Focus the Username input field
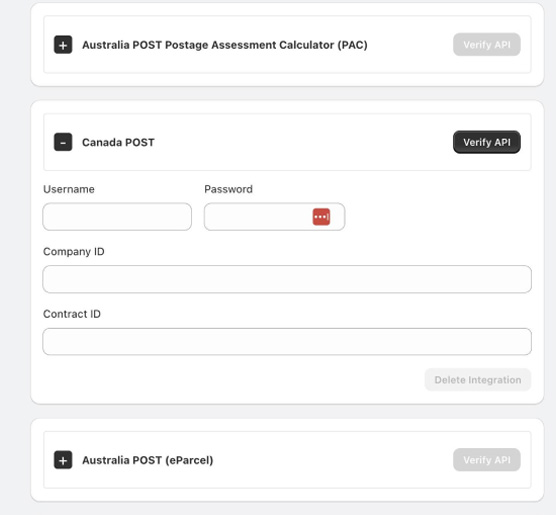The image size is (556, 515). (x=117, y=217)
